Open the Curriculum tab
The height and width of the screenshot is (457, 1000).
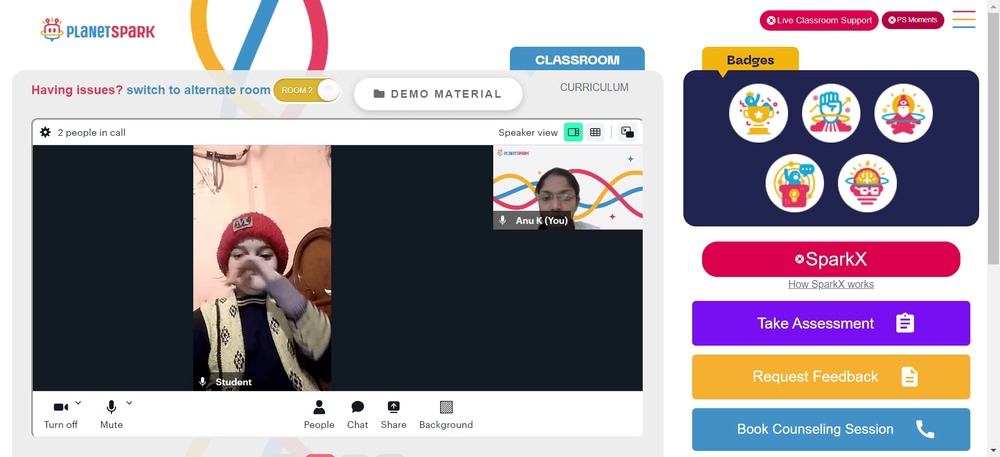[594, 87]
